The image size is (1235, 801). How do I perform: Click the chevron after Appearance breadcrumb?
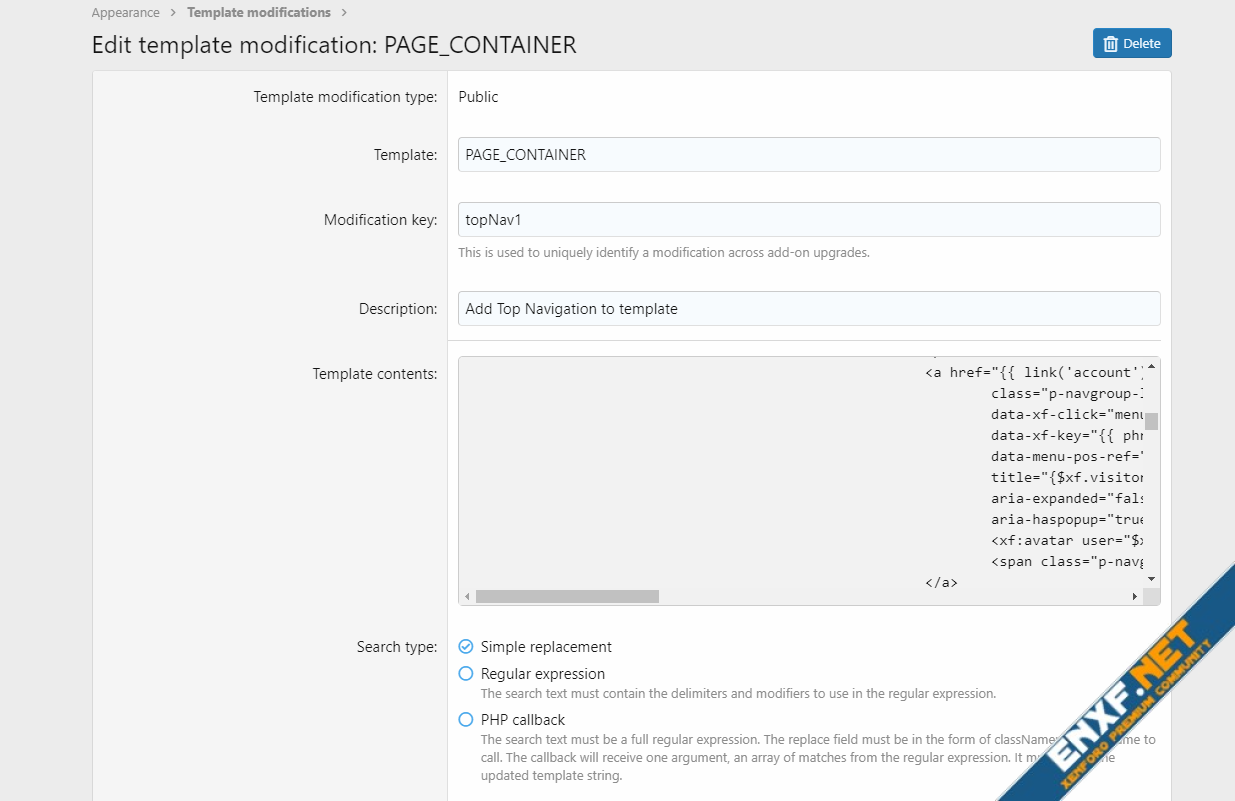point(173,13)
